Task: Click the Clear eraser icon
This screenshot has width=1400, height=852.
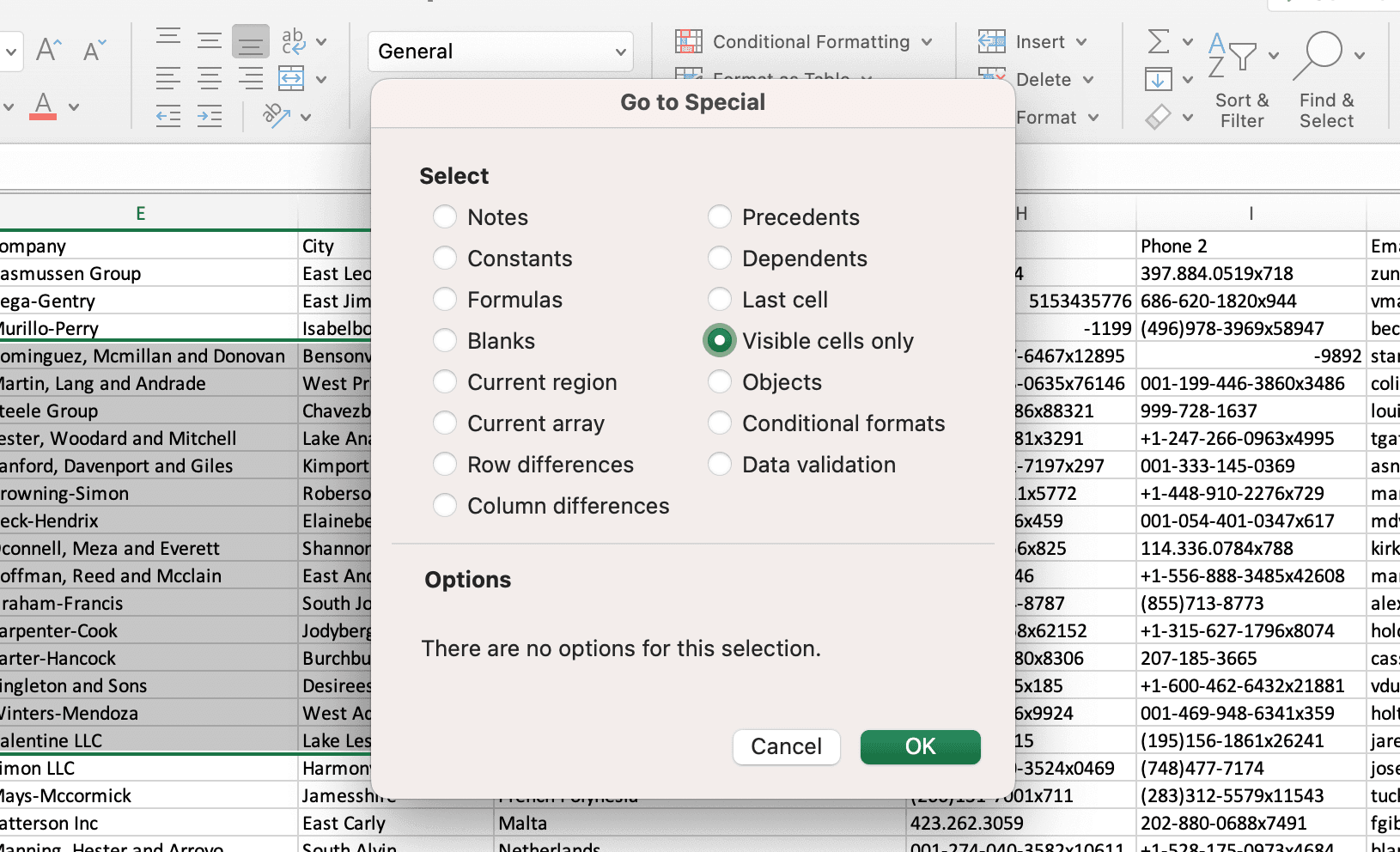Action: tap(1159, 117)
